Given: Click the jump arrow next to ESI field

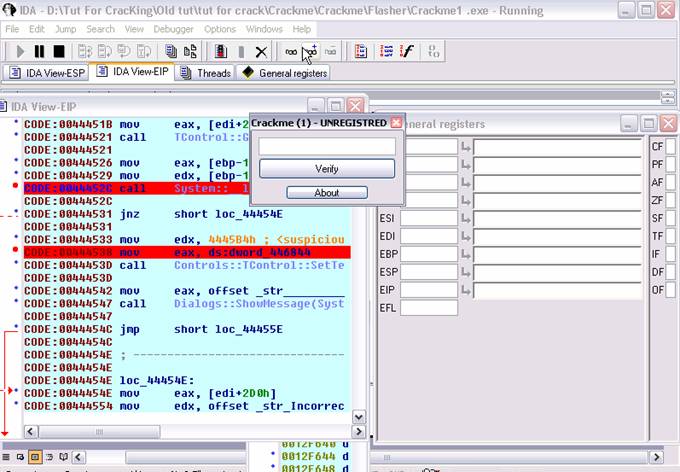Looking at the screenshot, I should pyautogui.click(x=466, y=218).
